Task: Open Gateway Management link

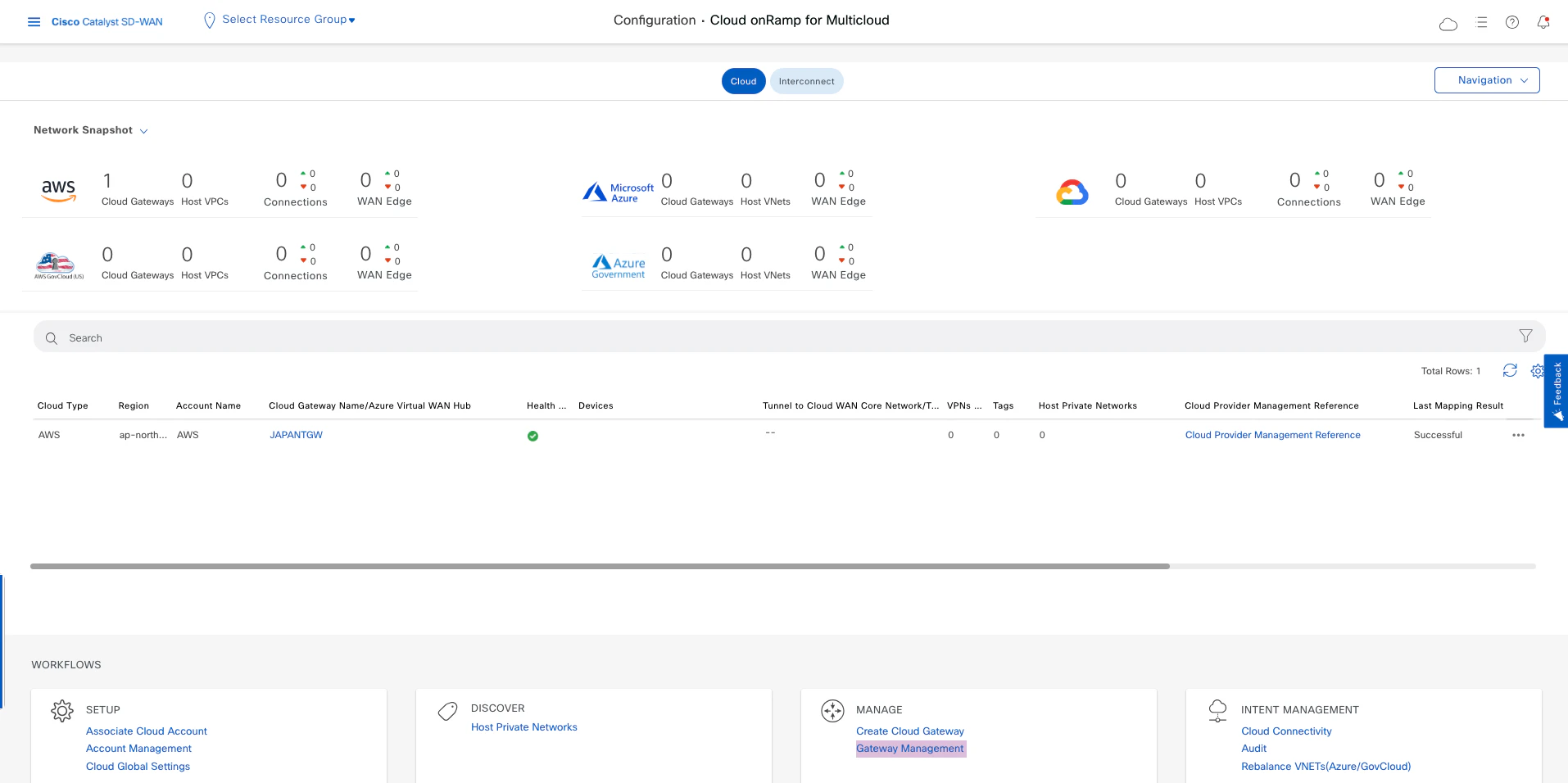Action: point(909,749)
